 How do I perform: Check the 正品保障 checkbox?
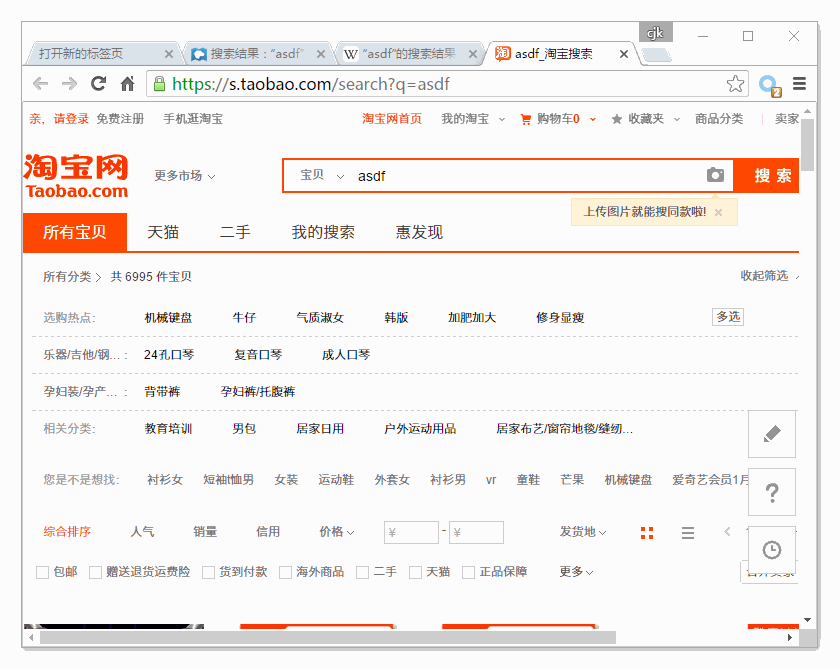(x=468, y=573)
